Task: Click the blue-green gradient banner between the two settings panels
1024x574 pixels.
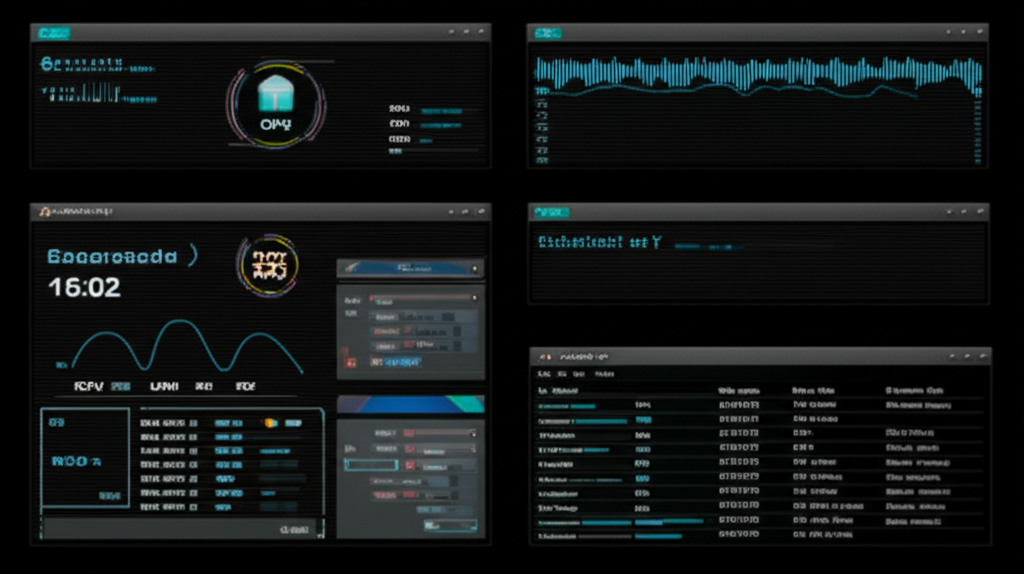Action: tap(411, 404)
